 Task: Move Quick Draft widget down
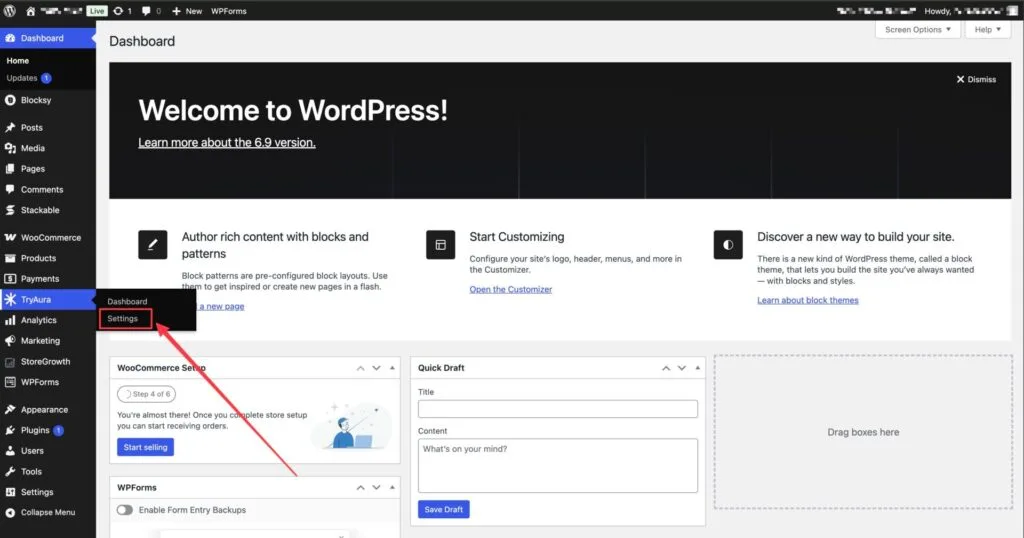tap(681, 368)
